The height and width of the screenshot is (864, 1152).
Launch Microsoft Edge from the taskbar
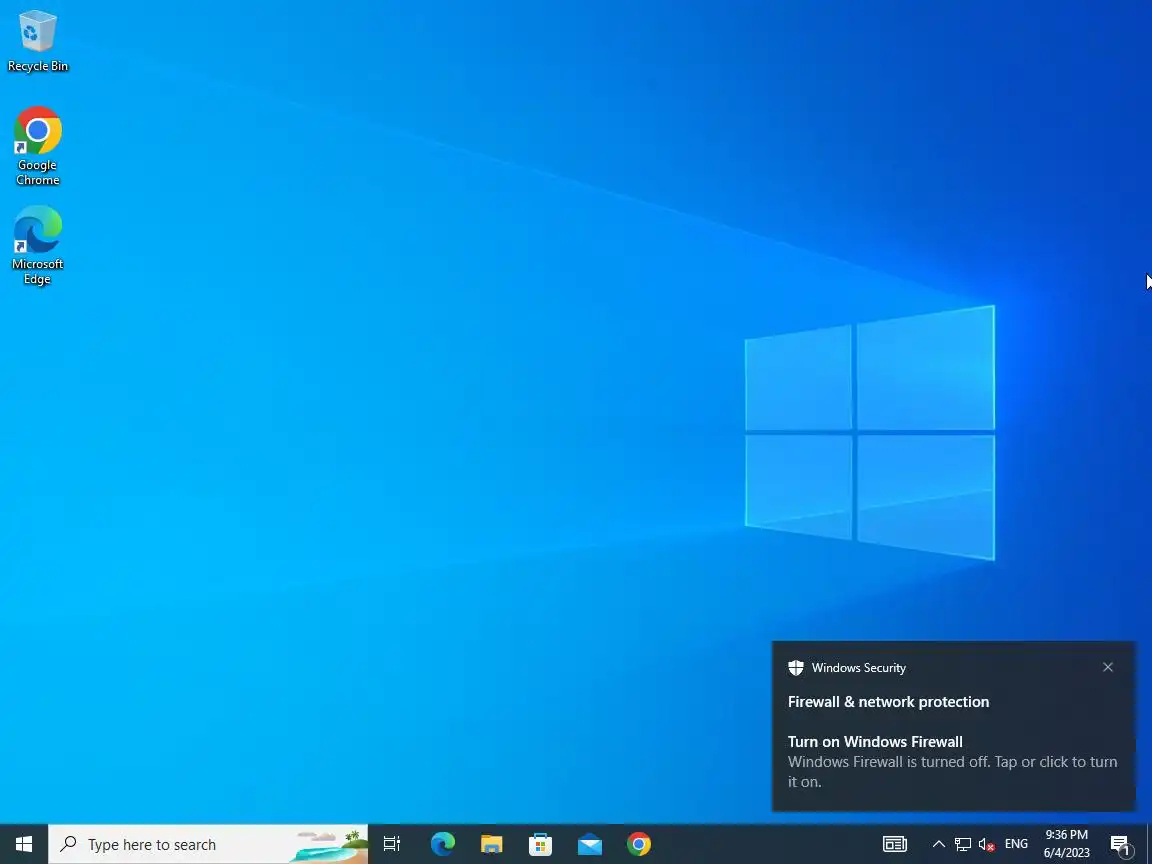[x=443, y=844]
